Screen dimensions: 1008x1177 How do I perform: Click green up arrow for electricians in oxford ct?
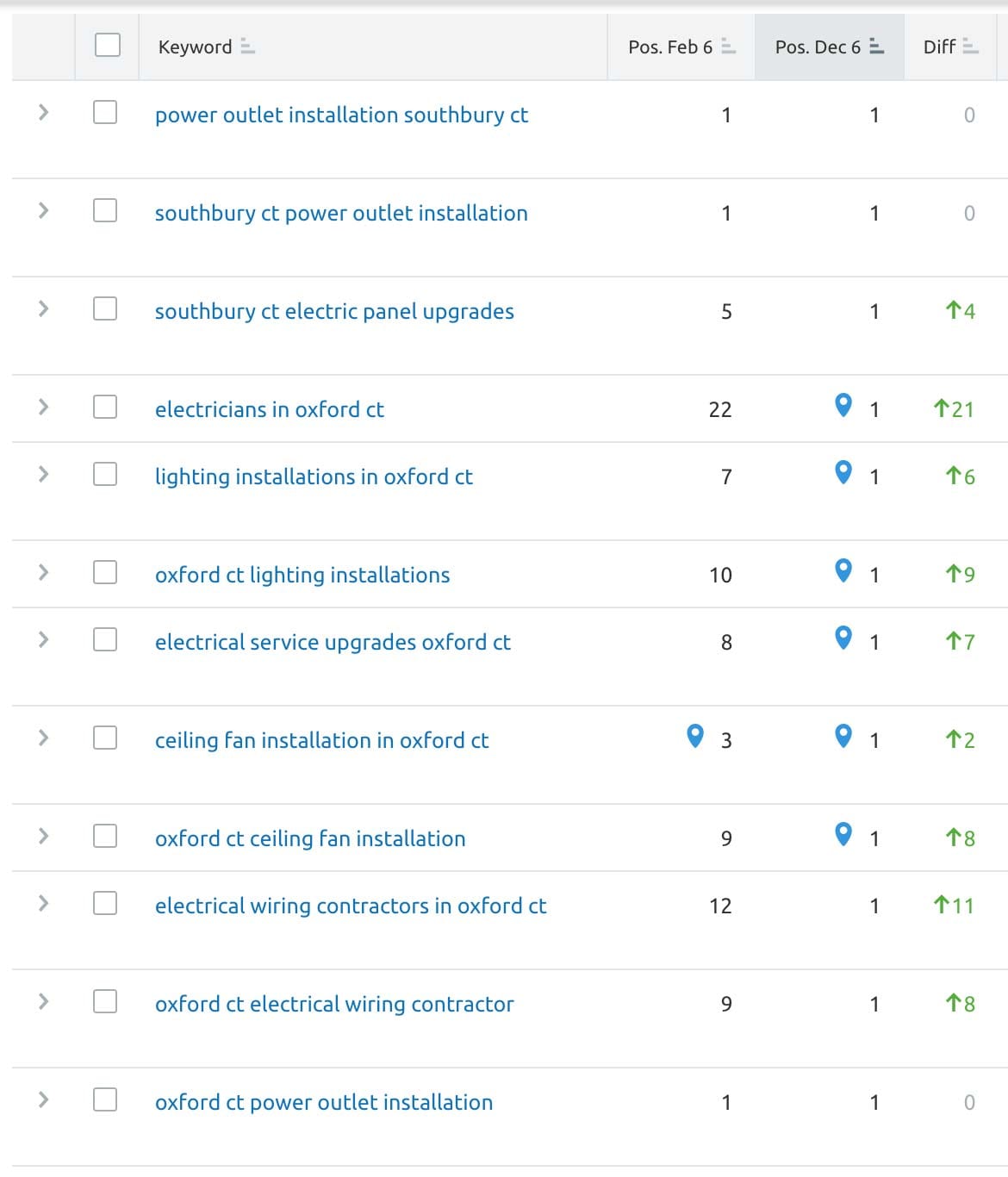(941, 408)
